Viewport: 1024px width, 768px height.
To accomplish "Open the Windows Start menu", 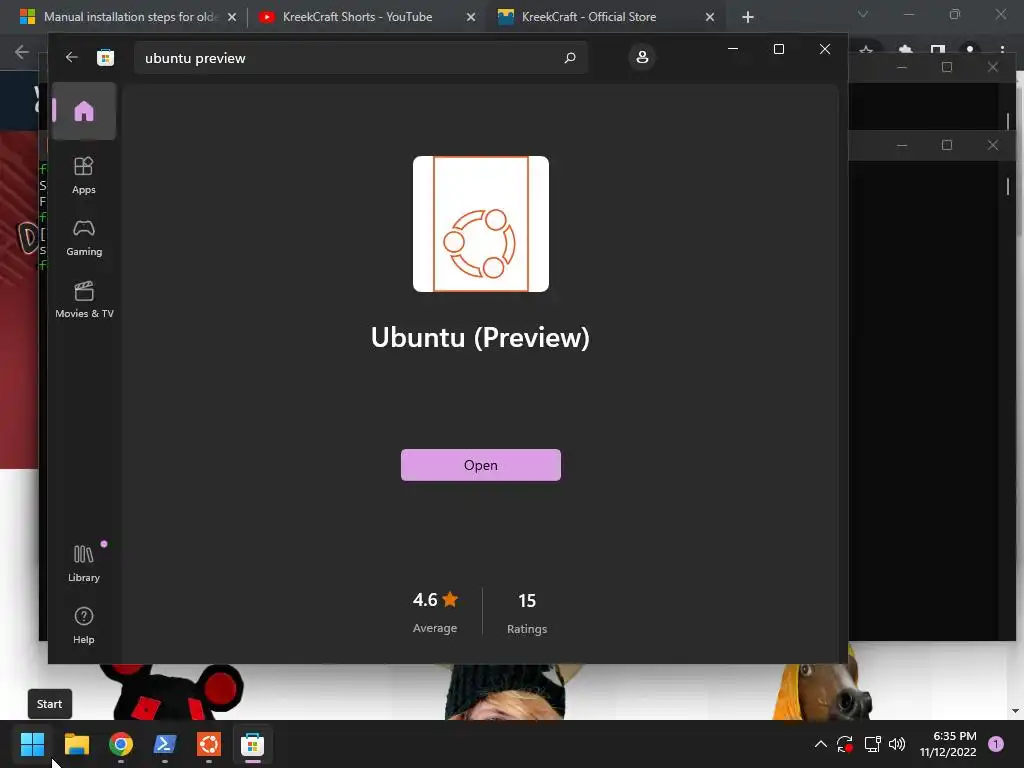I will coord(32,744).
